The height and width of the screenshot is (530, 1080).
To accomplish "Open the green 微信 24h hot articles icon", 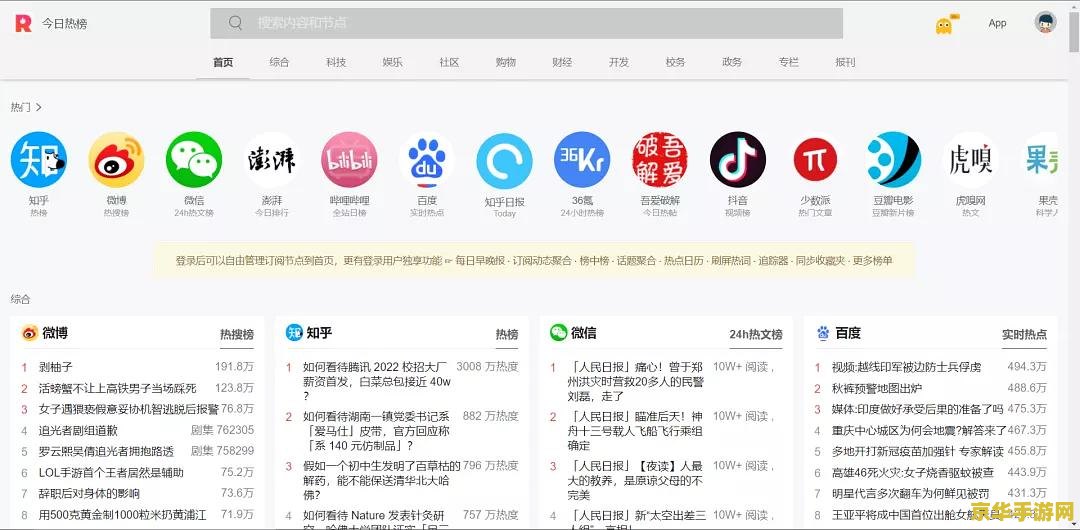I will [194, 160].
